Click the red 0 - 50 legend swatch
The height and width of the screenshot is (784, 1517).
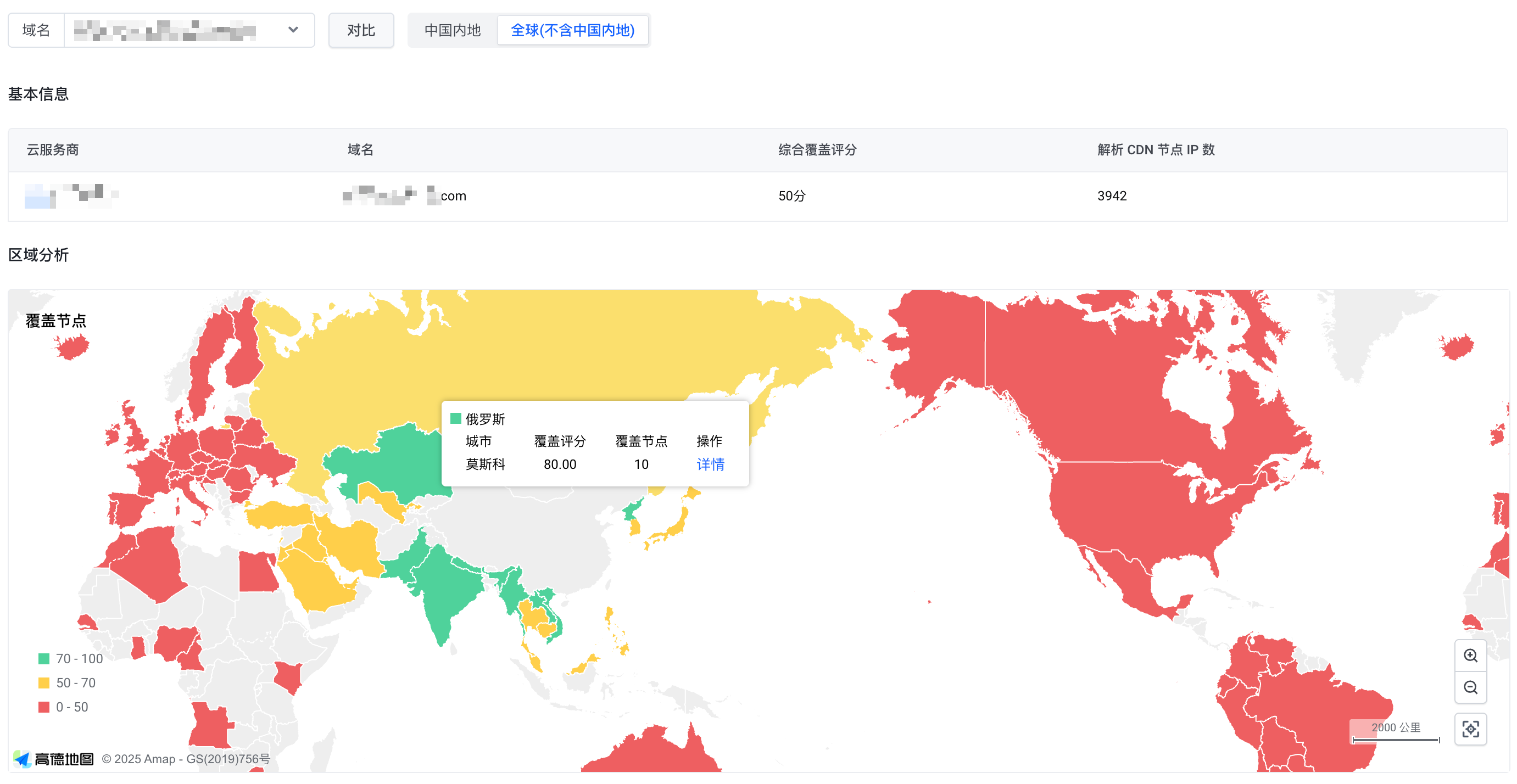[x=43, y=707]
